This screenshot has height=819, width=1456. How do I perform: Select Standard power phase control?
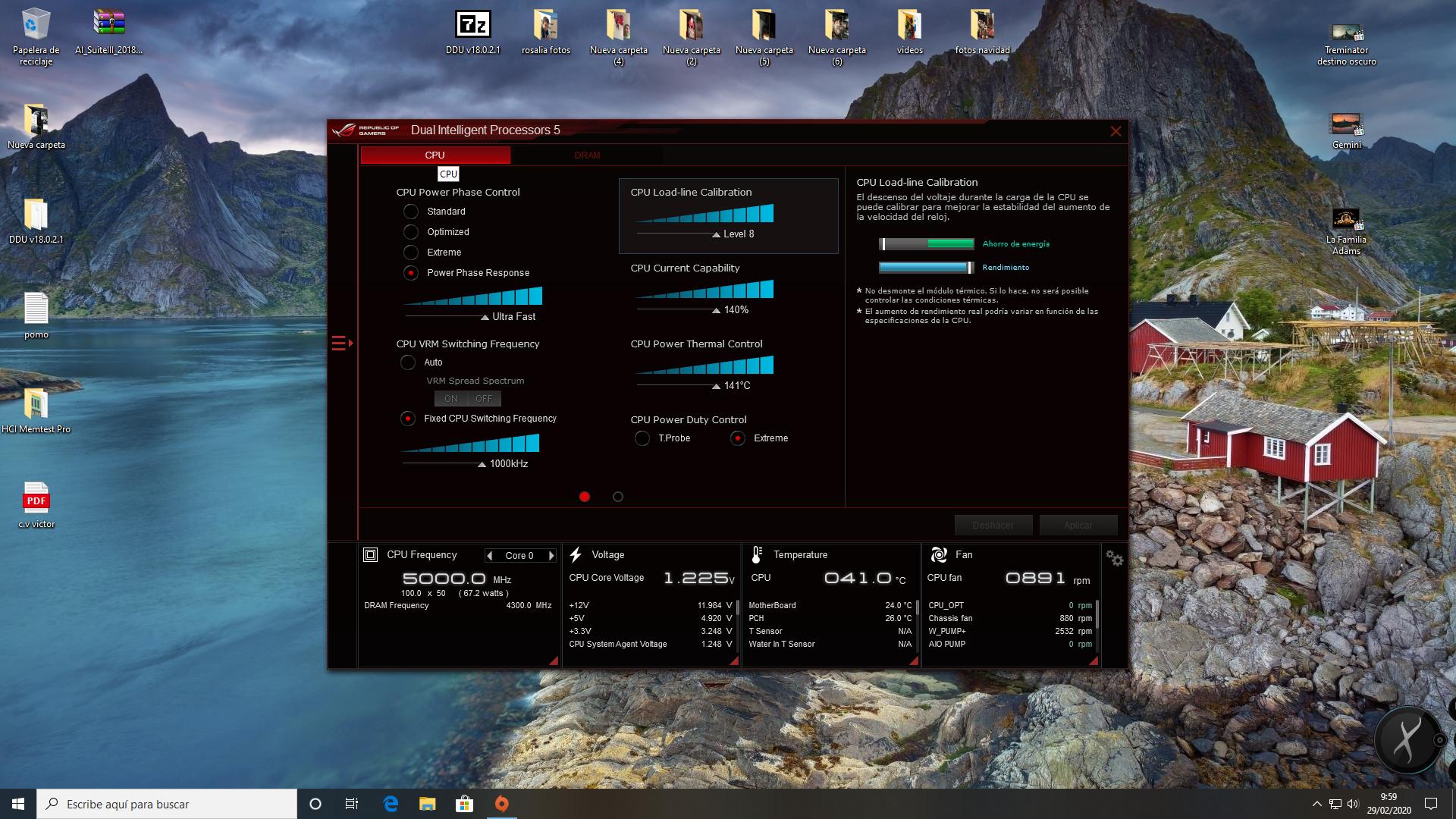[411, 212]
